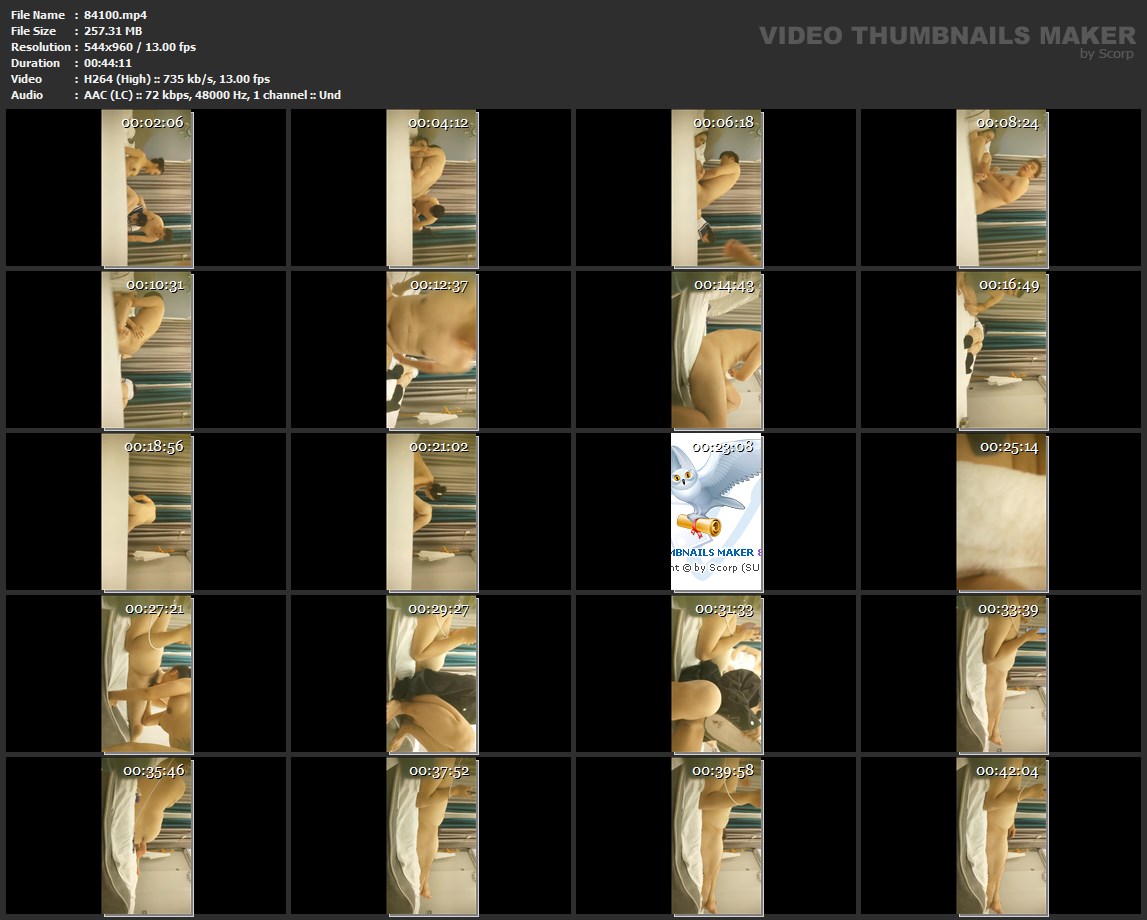The width and height of the screenshot is (1147, 920).
Task: Click the frame with timestamp 00:37:52
Action: 432,837
